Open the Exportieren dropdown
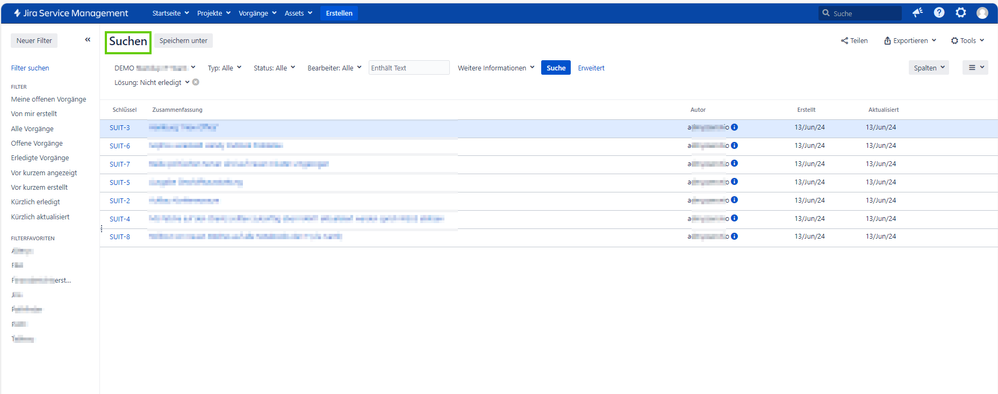Image resolution: width=998 pixels, height=394 pixels. [x=910, y=41]
